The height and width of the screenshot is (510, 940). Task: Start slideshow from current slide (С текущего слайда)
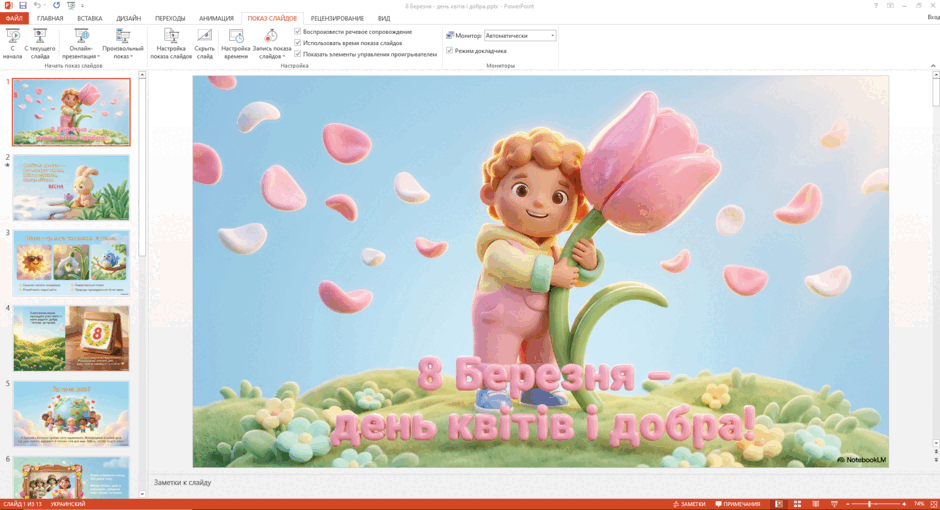[40, 44]
